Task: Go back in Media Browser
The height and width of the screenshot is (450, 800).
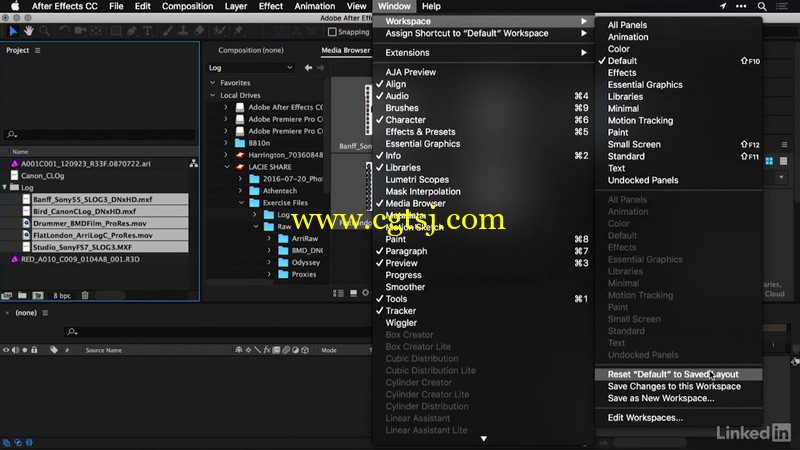Action: click(x=308, y=67)
